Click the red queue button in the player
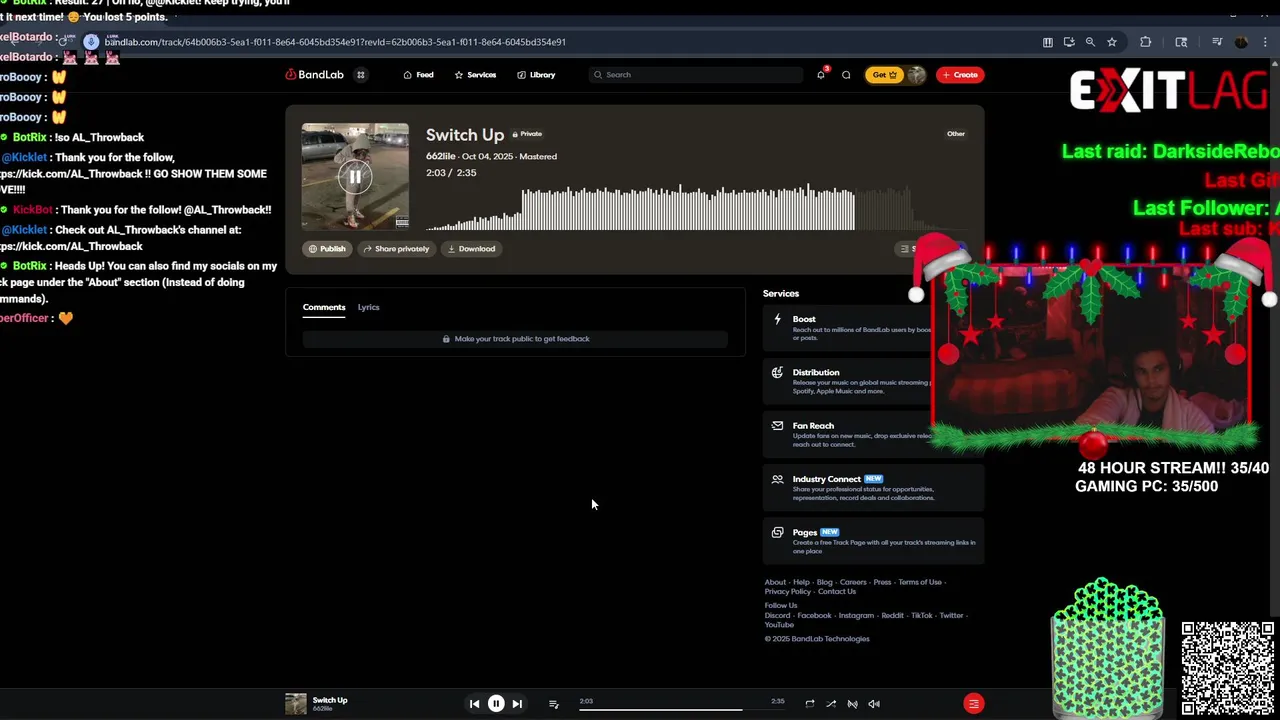Screen dimensions: 1280x720 [x=974, y=704]
